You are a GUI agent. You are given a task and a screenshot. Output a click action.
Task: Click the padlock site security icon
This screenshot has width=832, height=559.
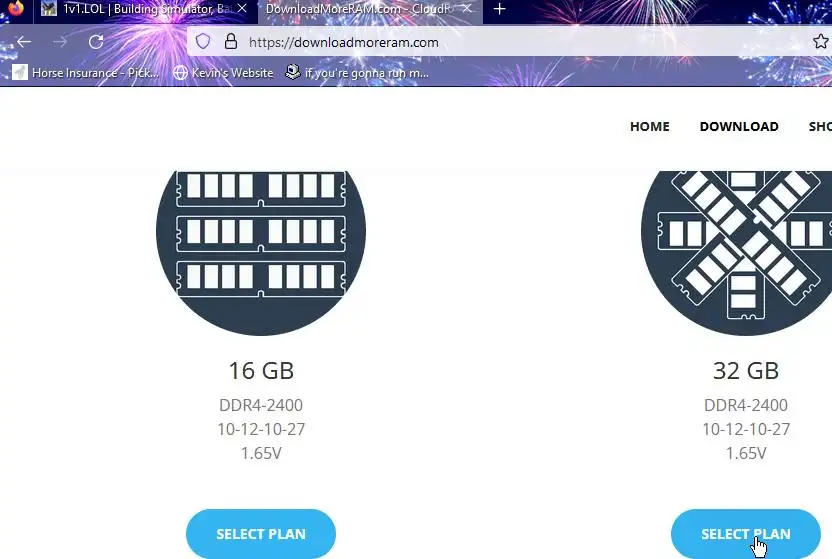point(231,41)
